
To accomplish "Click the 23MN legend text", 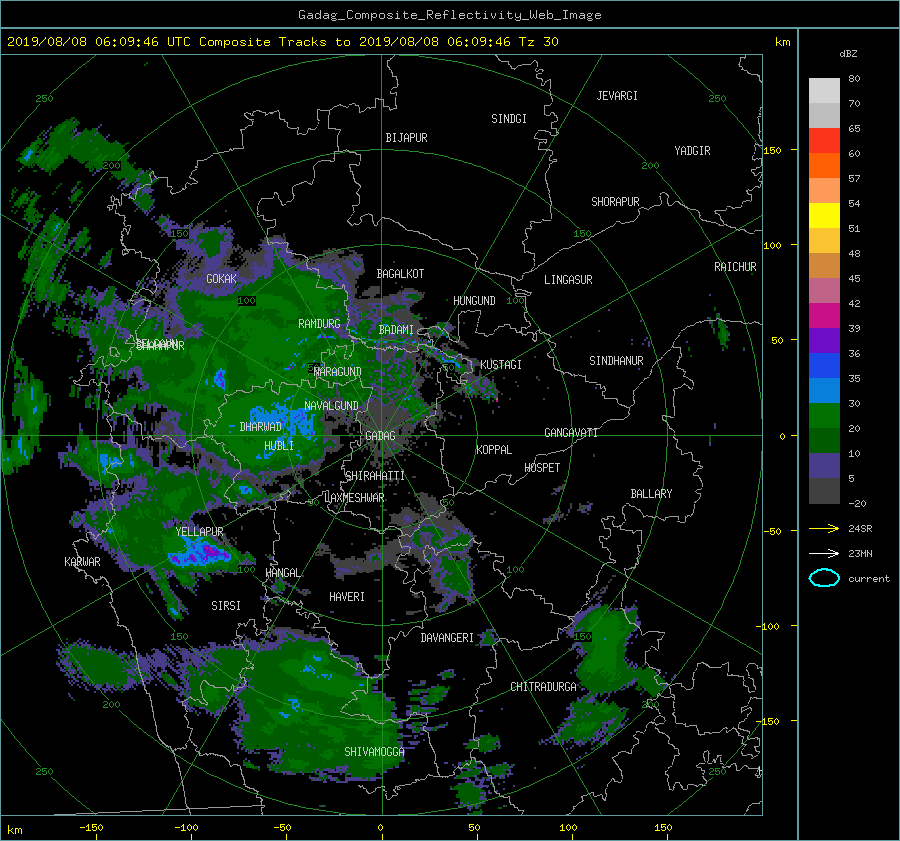I will tap(860, 554).
